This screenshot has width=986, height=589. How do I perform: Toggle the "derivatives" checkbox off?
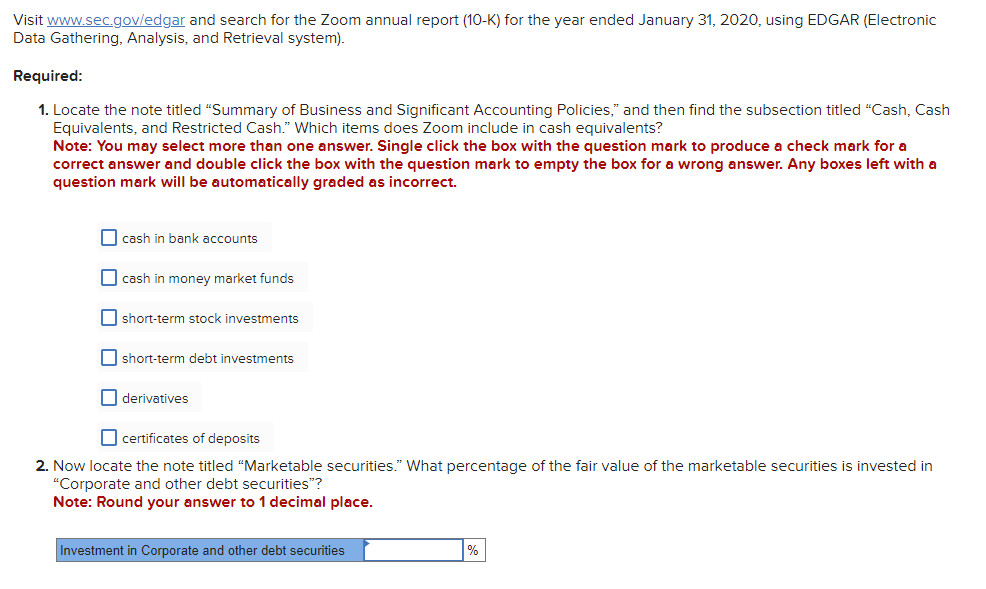(108, 397)
